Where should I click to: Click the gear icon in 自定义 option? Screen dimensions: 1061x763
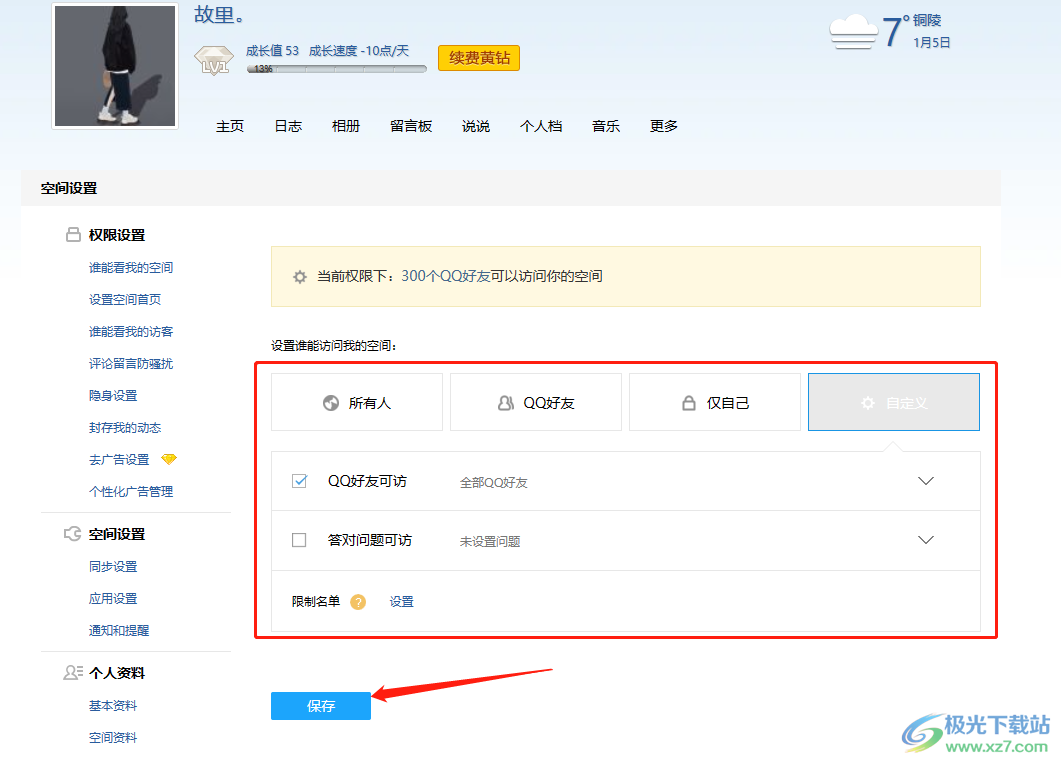[867, 403]
